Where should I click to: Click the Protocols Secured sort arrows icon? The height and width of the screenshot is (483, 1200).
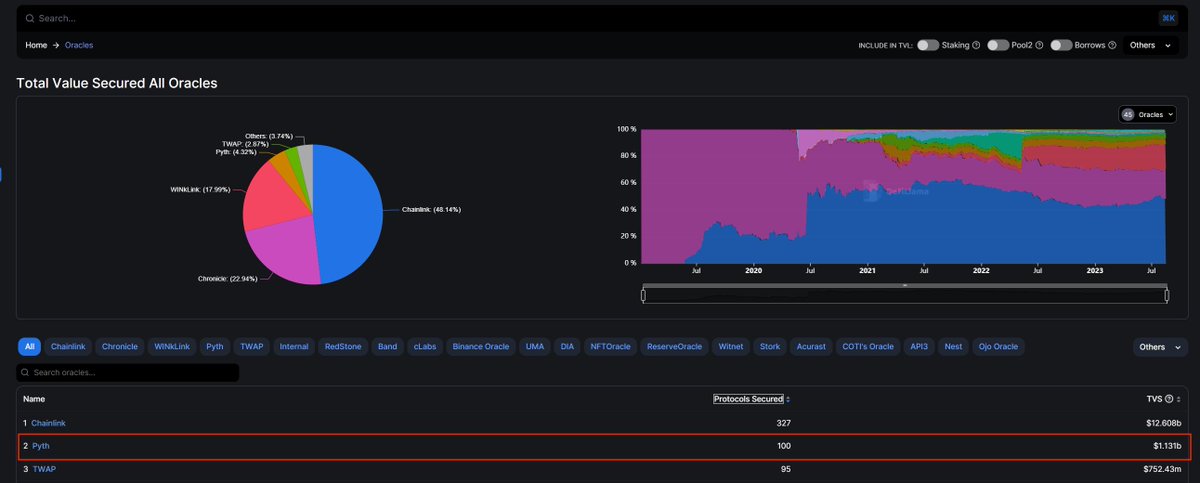[788, 399]
